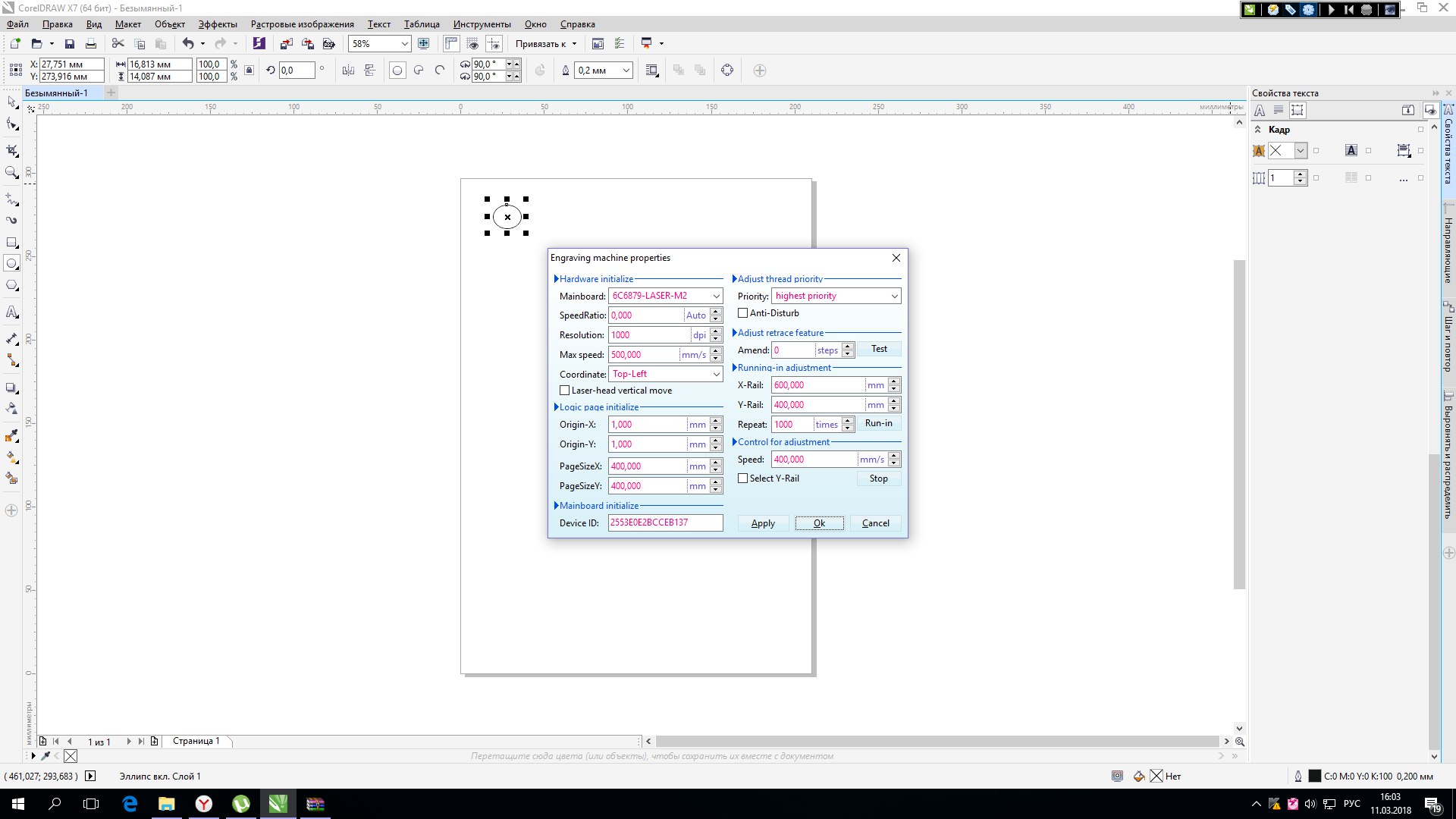Check the Select Y-Rail option
The width and height of the screenshot is (1456, 819).
click(x=742, y=479)
